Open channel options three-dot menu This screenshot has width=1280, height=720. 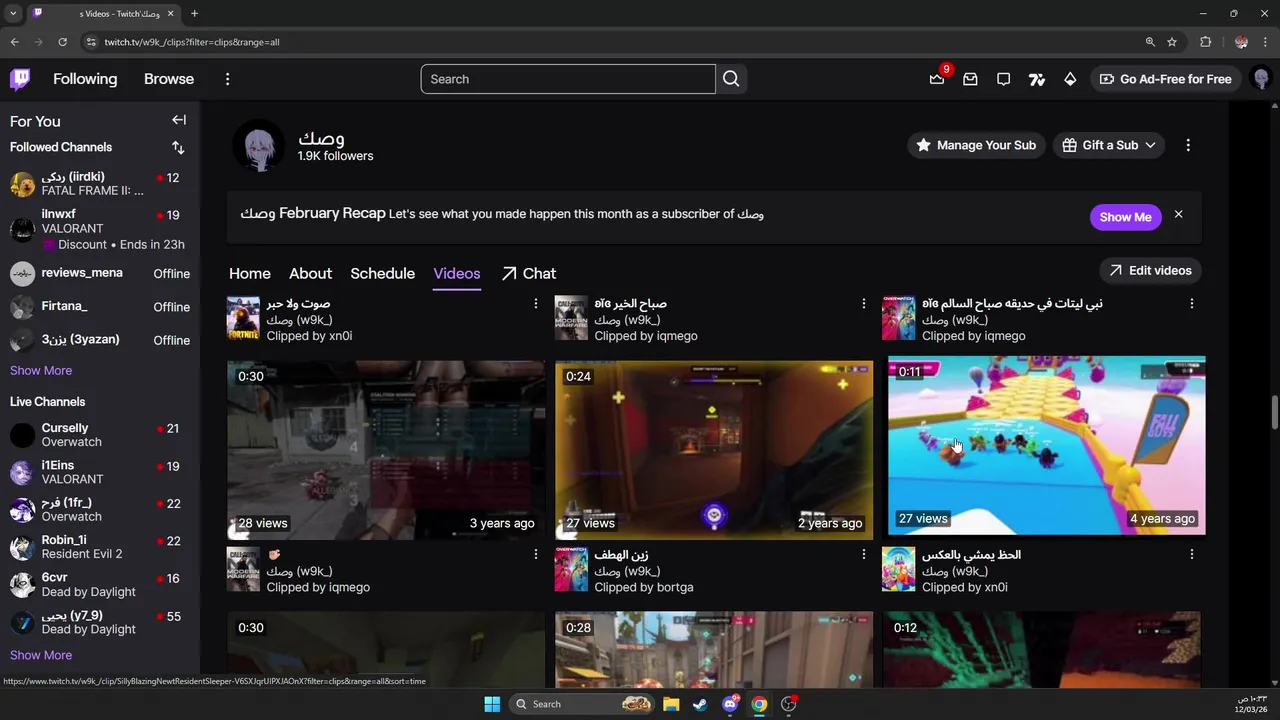point(1188,145)
